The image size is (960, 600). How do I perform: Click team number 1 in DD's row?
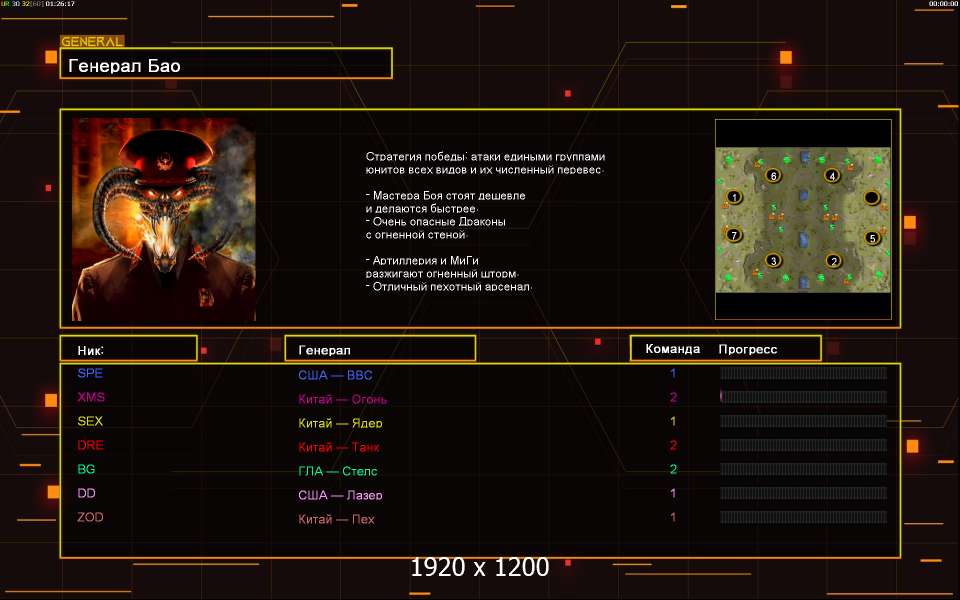673,493
